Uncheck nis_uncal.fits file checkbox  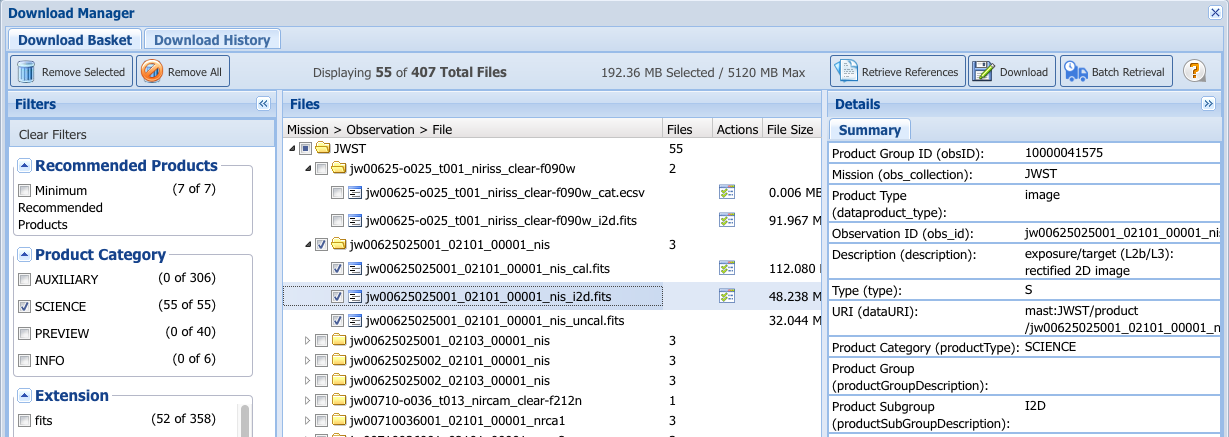(x=337, y=321)
